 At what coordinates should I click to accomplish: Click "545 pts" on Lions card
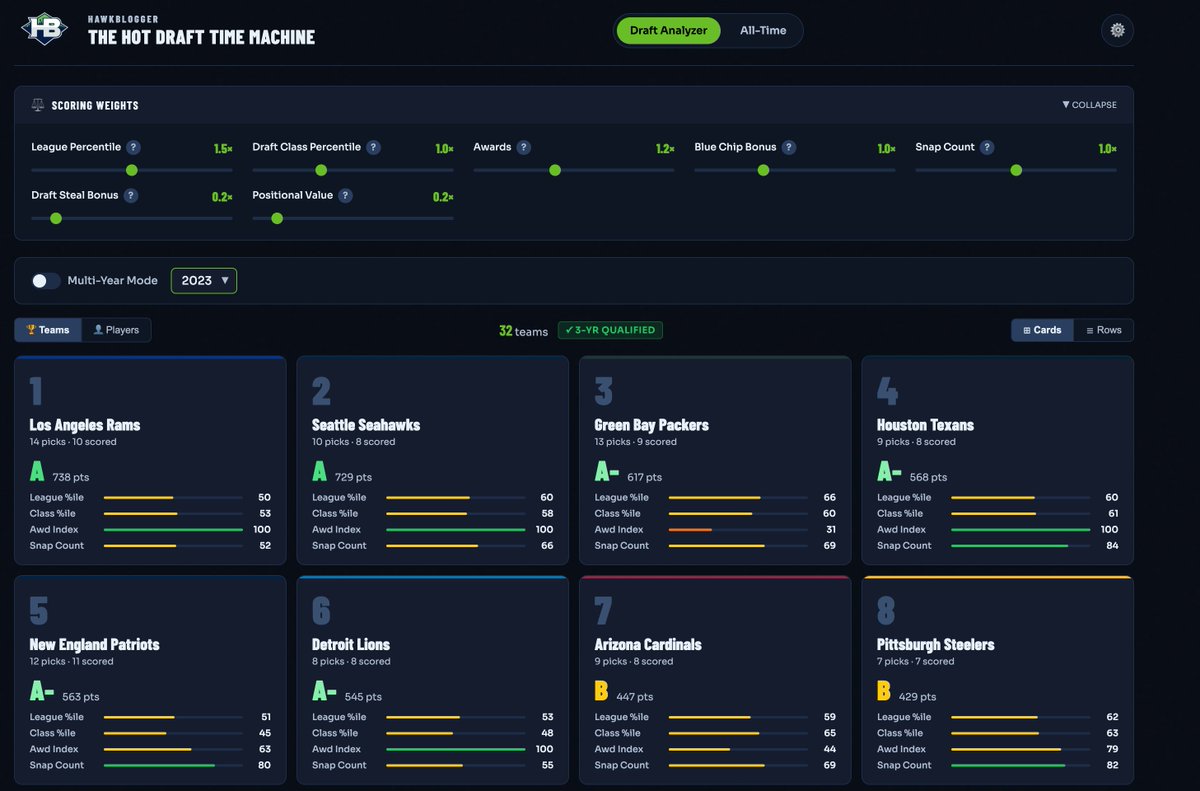click(x=364, y=697)
